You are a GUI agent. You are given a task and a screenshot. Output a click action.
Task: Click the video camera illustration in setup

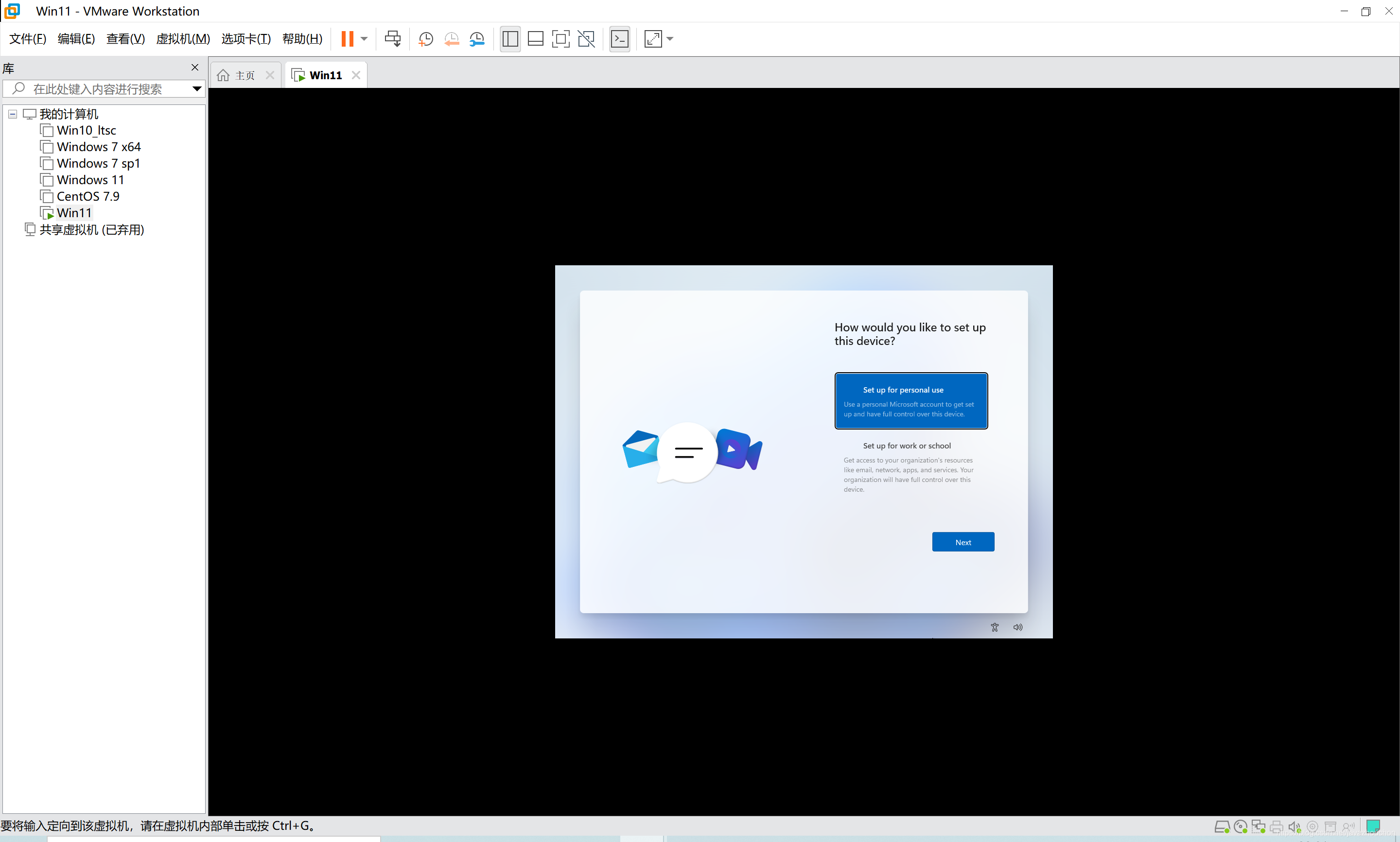coord(738,449)
